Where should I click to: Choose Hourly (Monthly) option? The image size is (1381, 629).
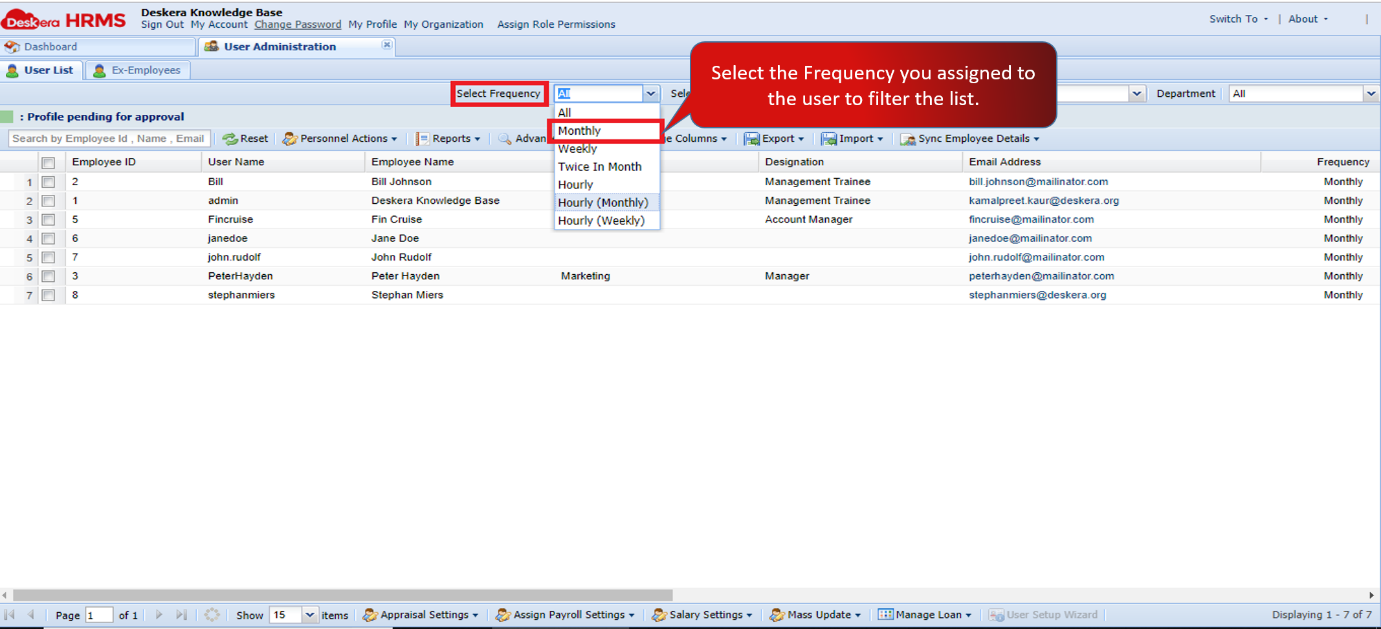pyautogui.click(x=607, y=203)
